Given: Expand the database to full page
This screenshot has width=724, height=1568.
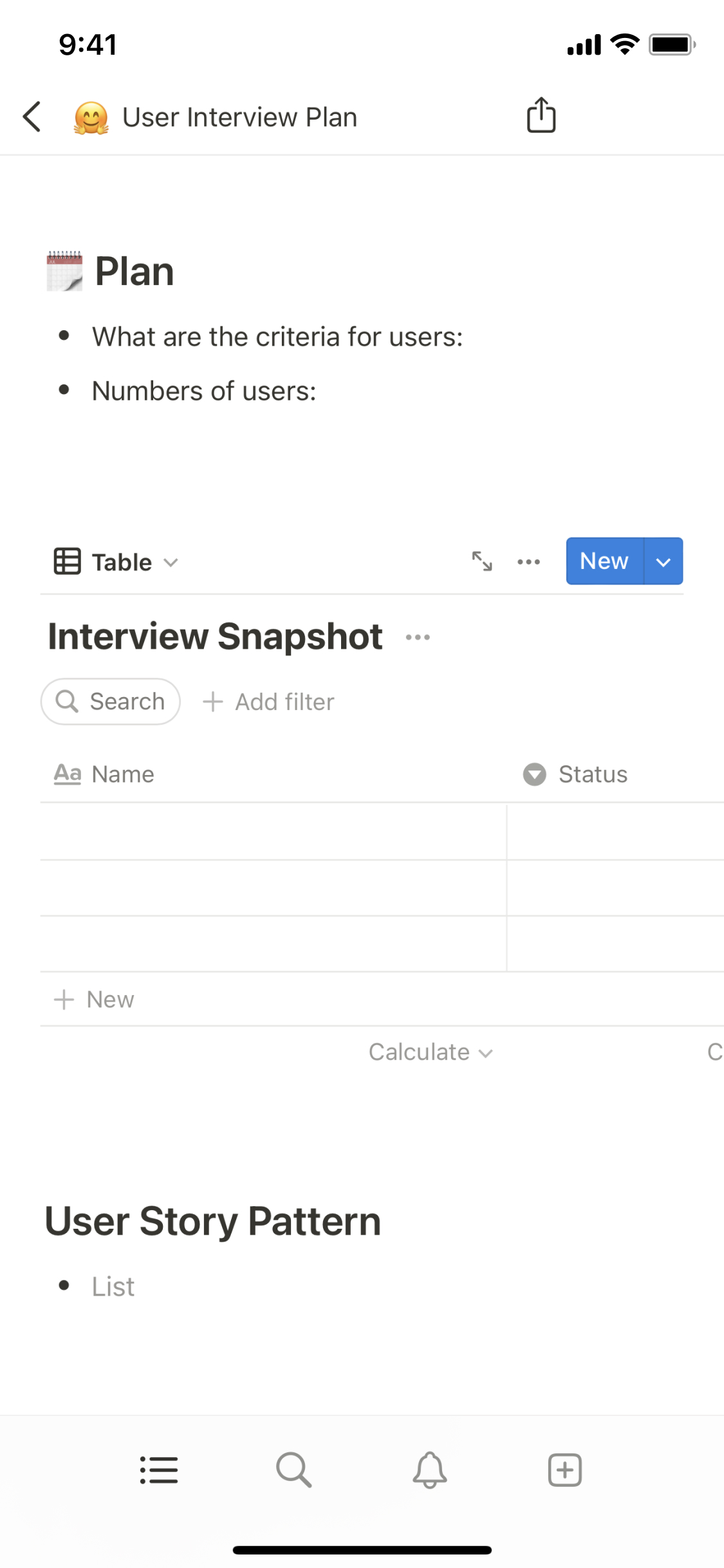Looking at the screenshot, I should [x=482, y=561].
